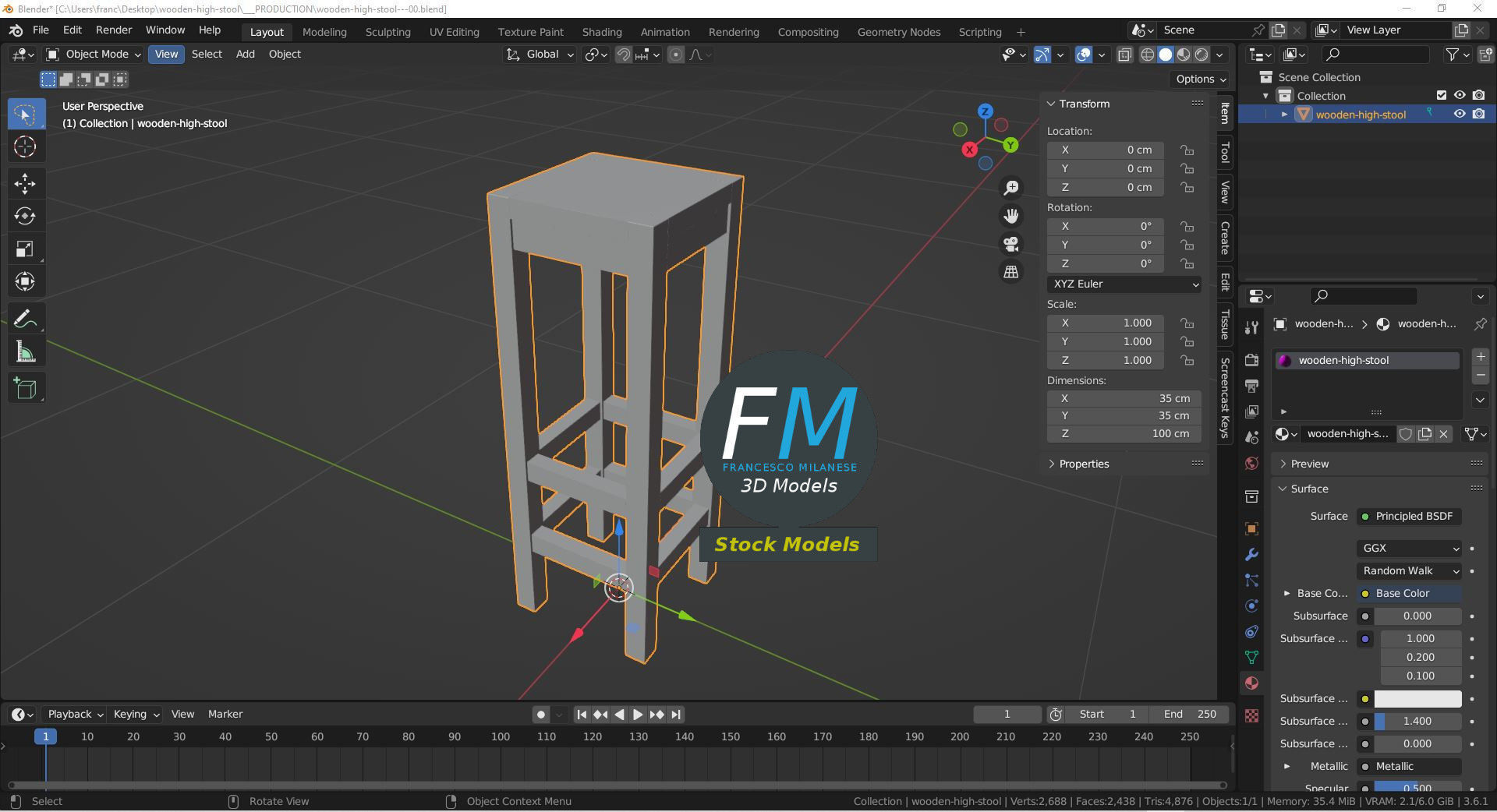Open the Keying popover

coord(136,714)
